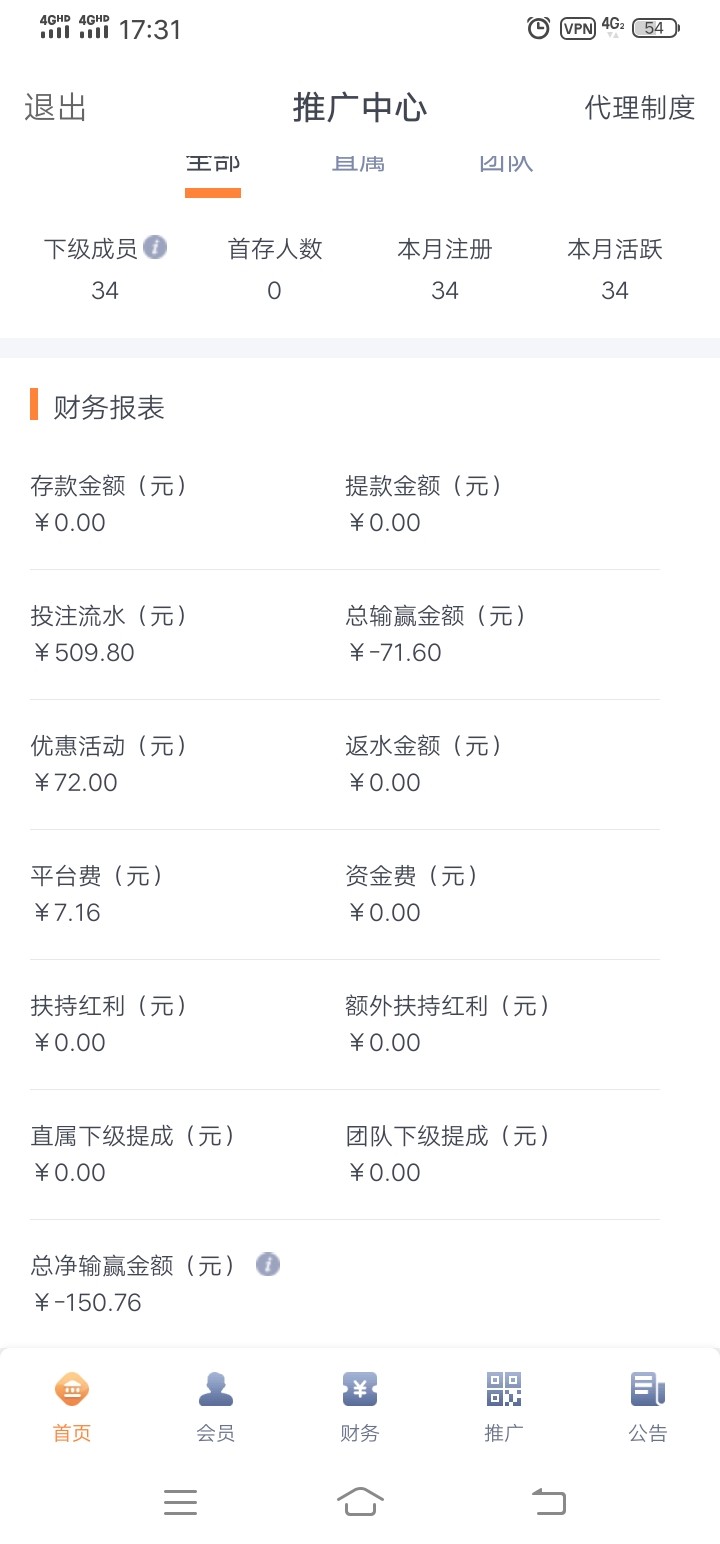Screen dimensions: 720x1544
Task: Tap 退出 to exit
Action: [56, 108]
